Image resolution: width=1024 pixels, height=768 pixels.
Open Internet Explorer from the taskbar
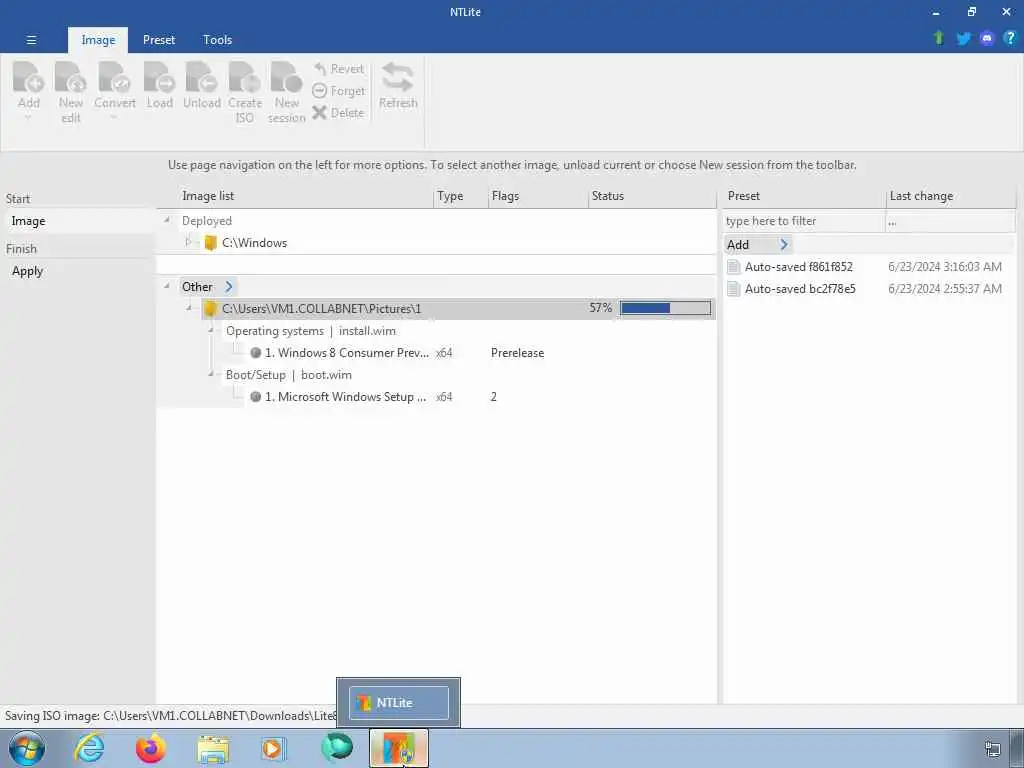click(89, 748)
